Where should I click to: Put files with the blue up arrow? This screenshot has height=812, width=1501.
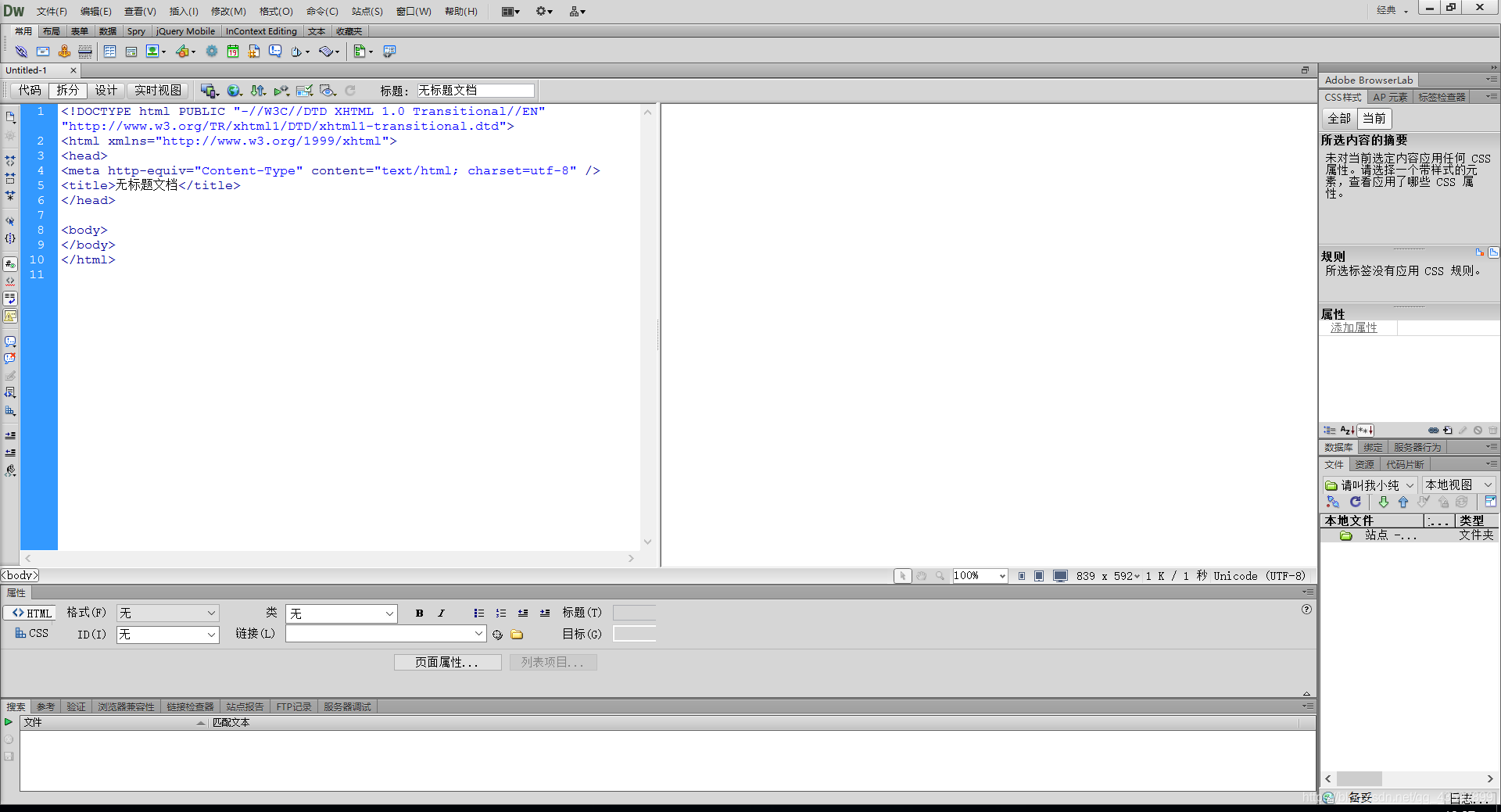1403,503
